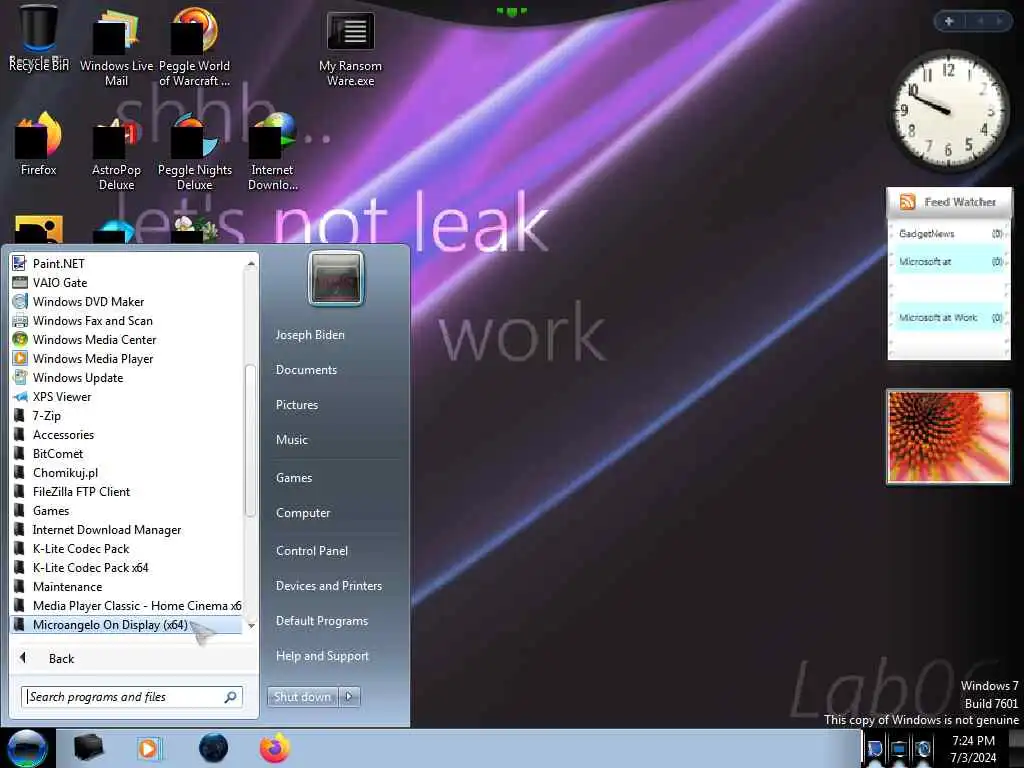The width and height of the screenshot is (1024, 768).
Task: Click the Windows Media Player list icon
Action: [20, 358]
